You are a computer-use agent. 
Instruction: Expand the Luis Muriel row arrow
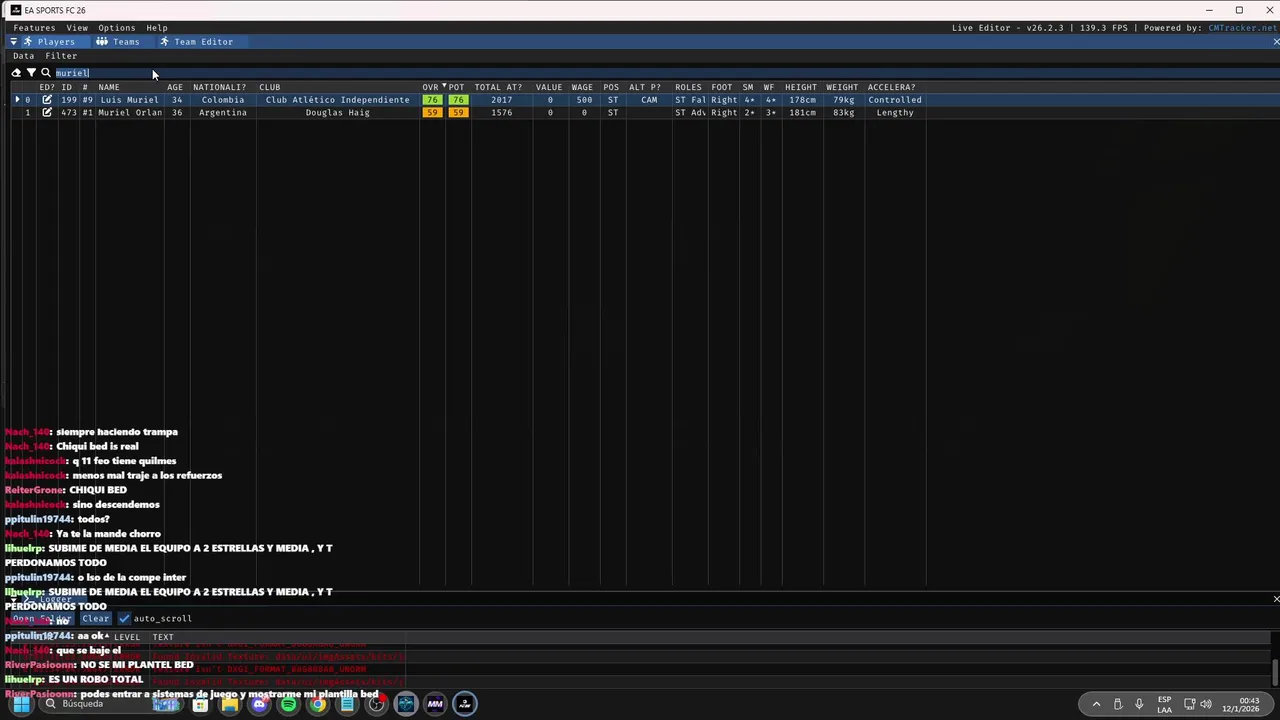(x=17, y=100)
